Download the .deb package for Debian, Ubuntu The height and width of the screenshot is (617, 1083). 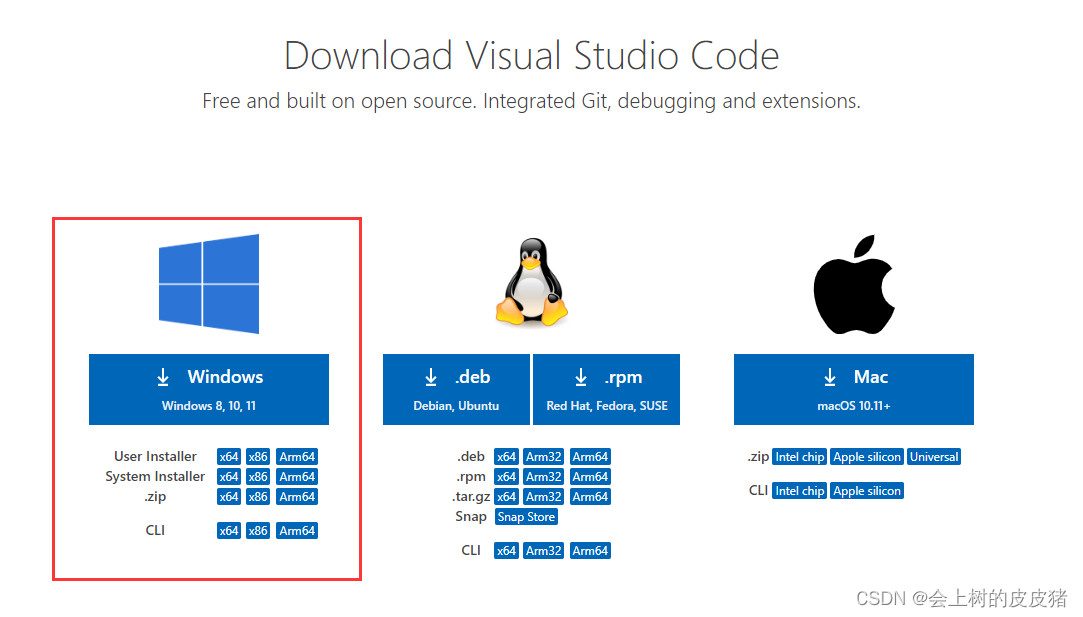[x=457, y=390]
